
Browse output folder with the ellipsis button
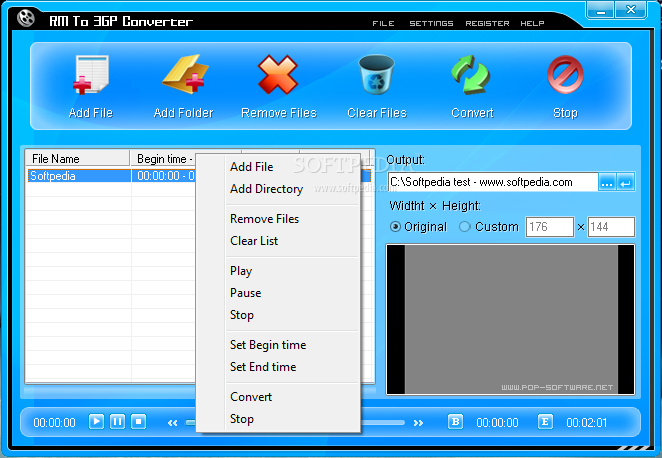[x=607, y=183]
